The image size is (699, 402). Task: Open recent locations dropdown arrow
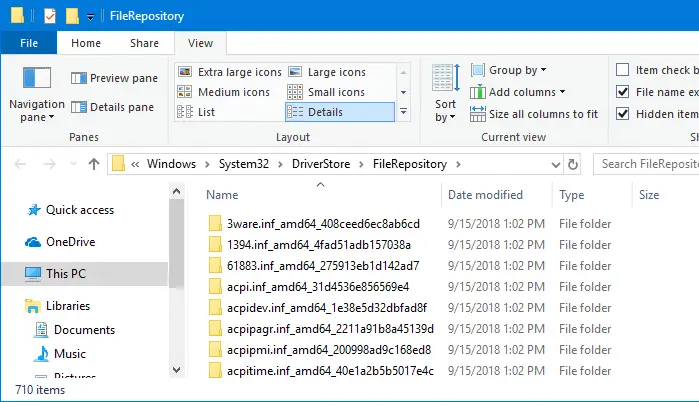click(x=74, y=164)
